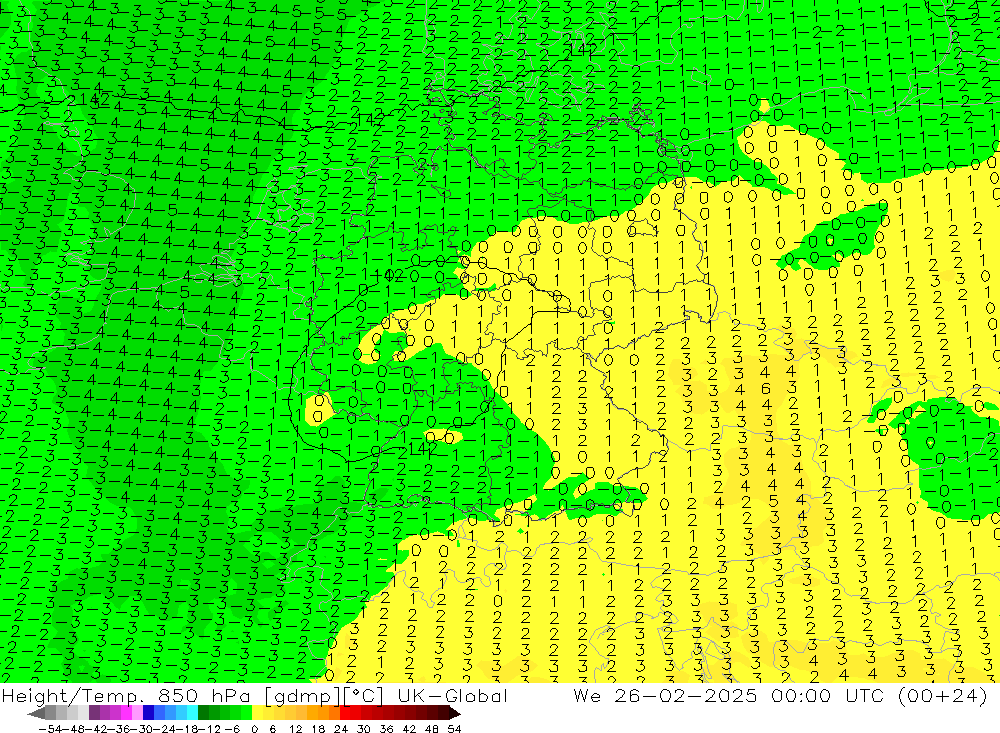Select the bright red legend swatch above 24
The width and height of the screenshot is (1000, 733).
click(345, 713)
